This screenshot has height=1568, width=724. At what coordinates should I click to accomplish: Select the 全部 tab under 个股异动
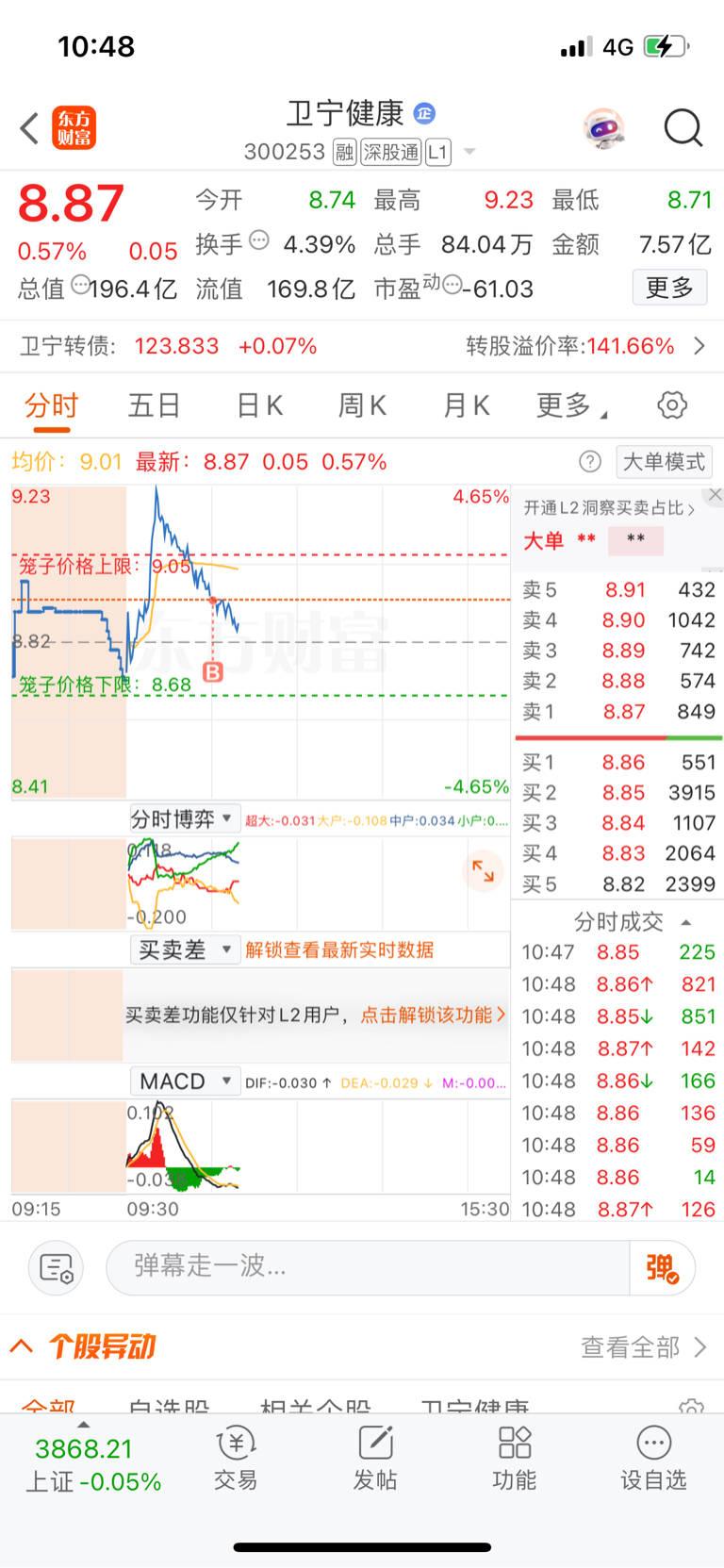click(48, 1406)
